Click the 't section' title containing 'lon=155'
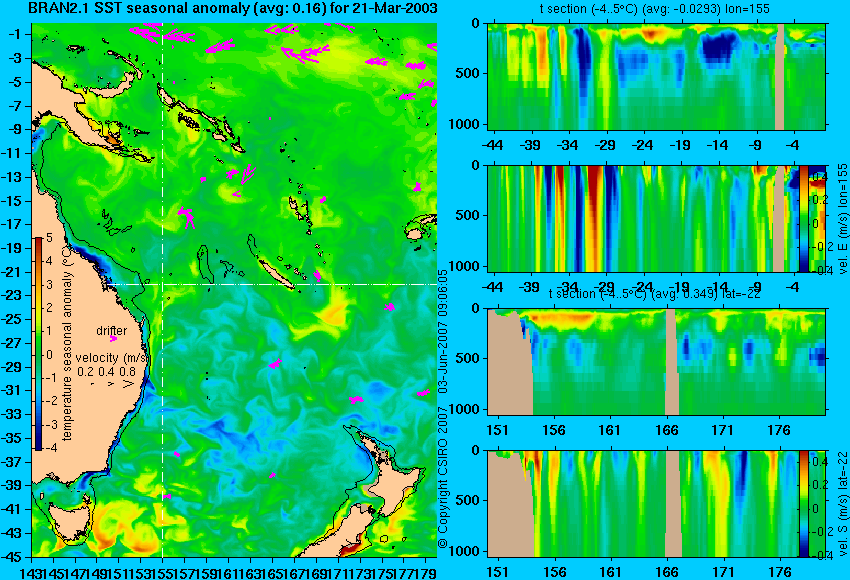The image size is (850, 580). point(654,9)
